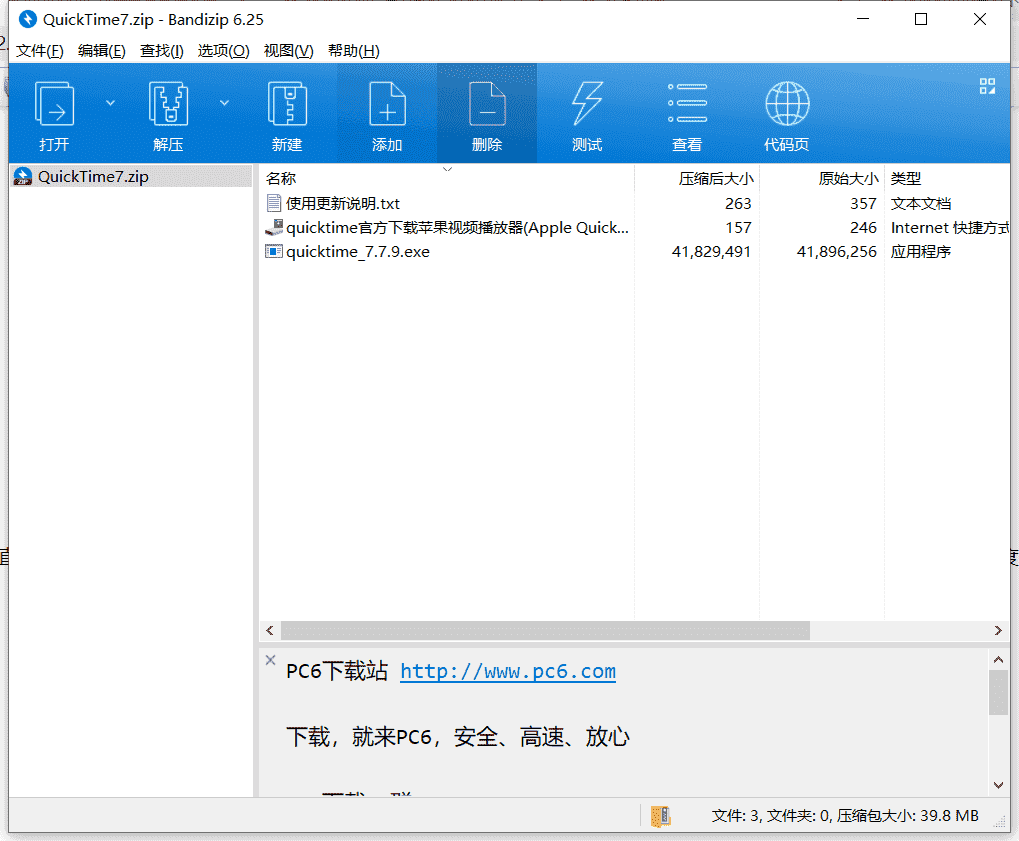
Task: Click the Internet 快捷方式 type cell
Action: 950,227
